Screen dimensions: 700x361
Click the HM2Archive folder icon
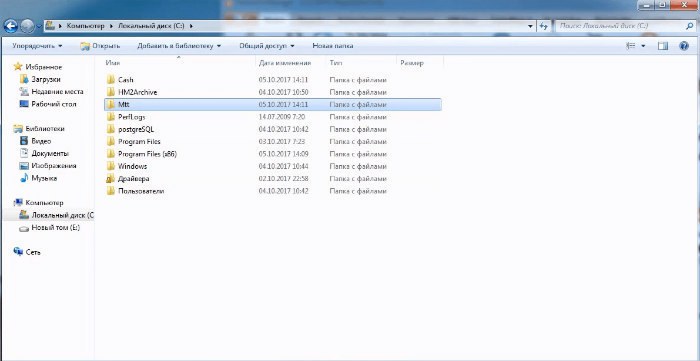click(x=111, y=92)
